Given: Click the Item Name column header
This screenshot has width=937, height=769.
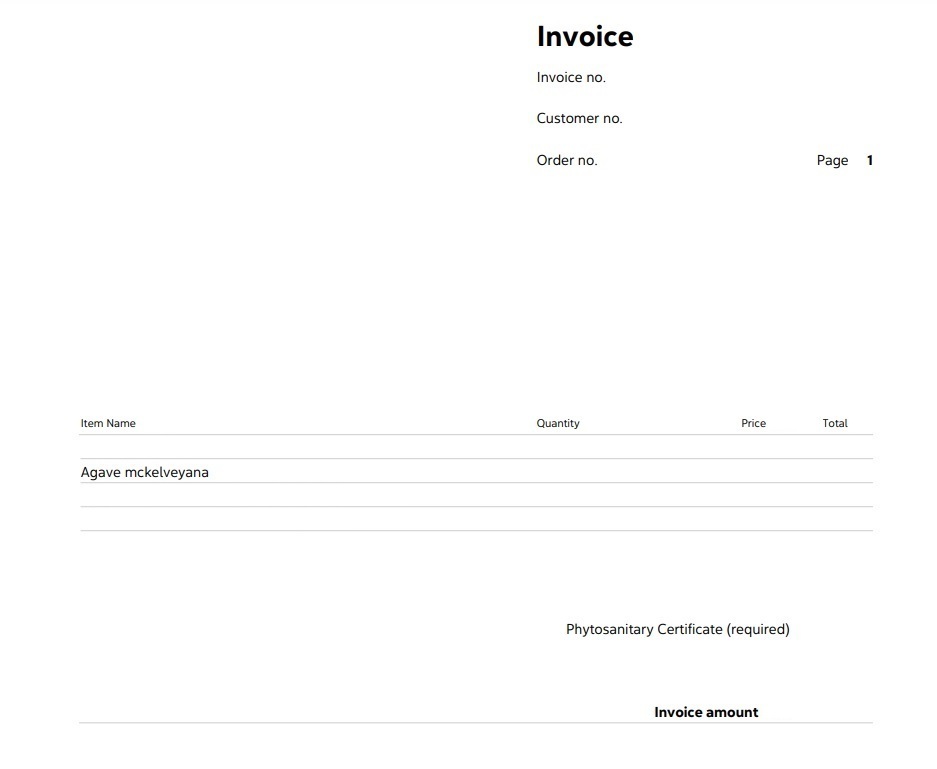Looking at the screenshot, I should (108, 423).
